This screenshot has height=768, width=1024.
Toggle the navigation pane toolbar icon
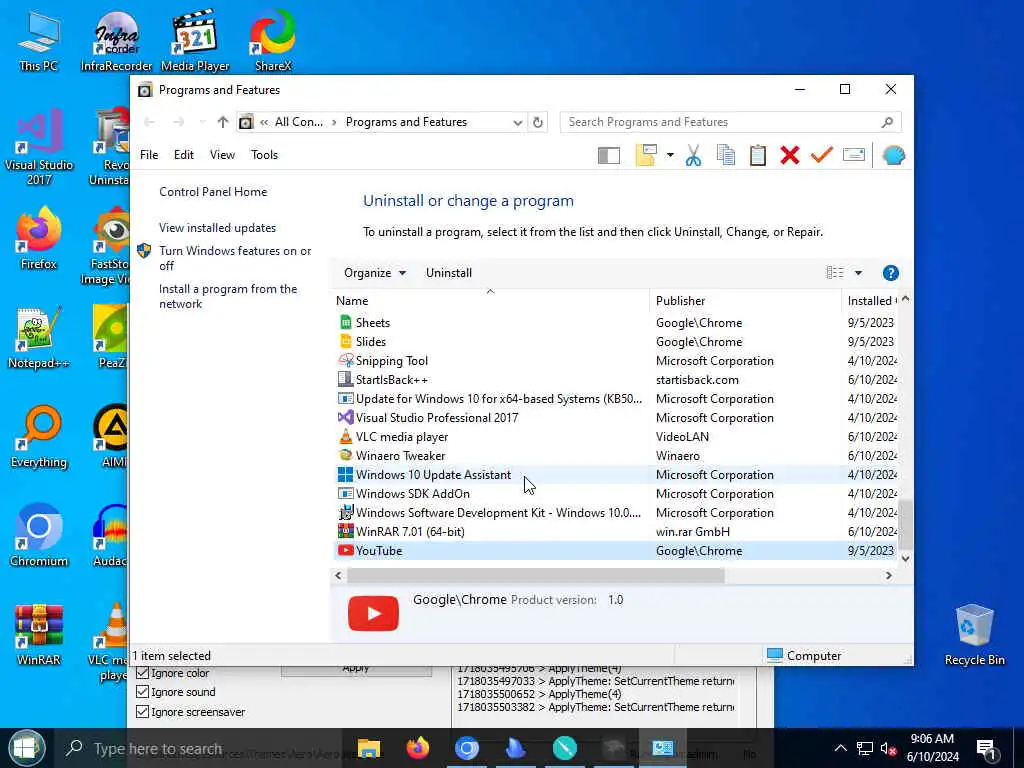(x=609, y=155)
